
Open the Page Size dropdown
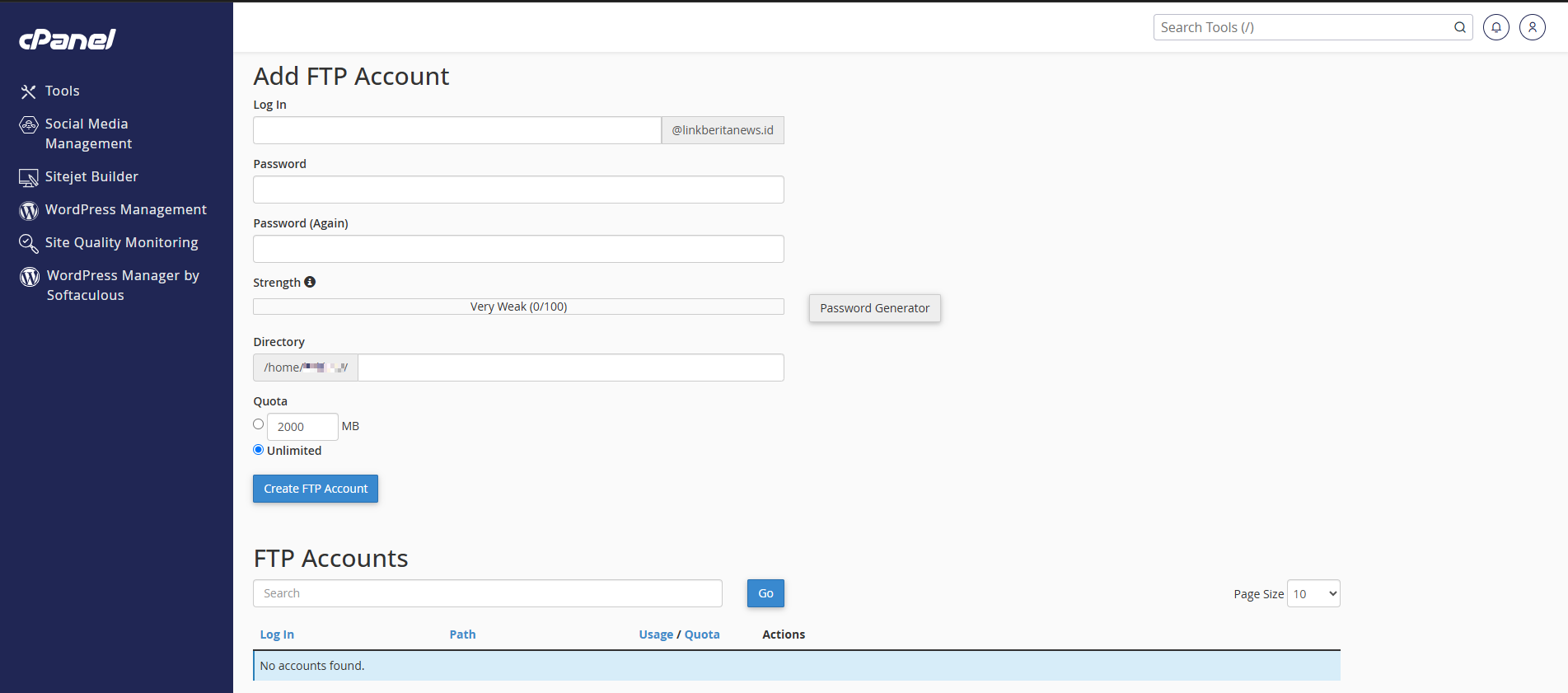coord(1313,594)
